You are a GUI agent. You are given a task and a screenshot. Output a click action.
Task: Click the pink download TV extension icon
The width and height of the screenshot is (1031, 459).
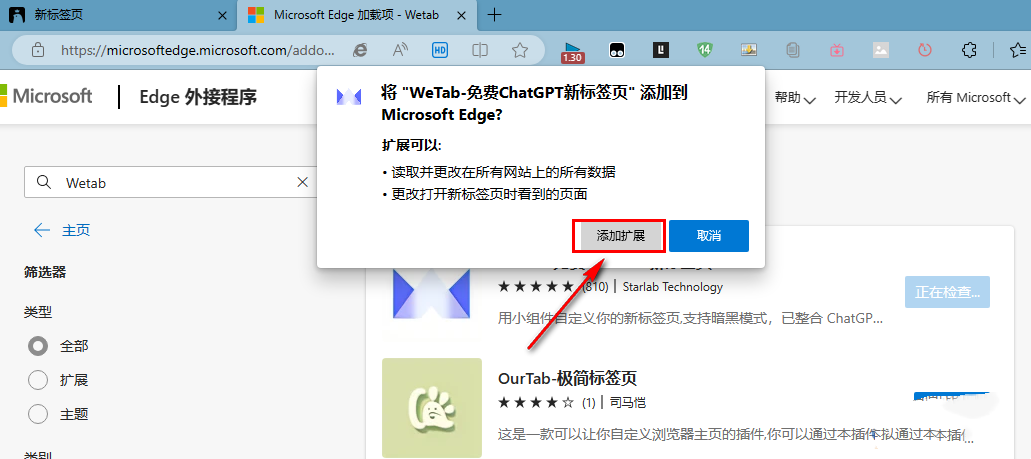837,49
